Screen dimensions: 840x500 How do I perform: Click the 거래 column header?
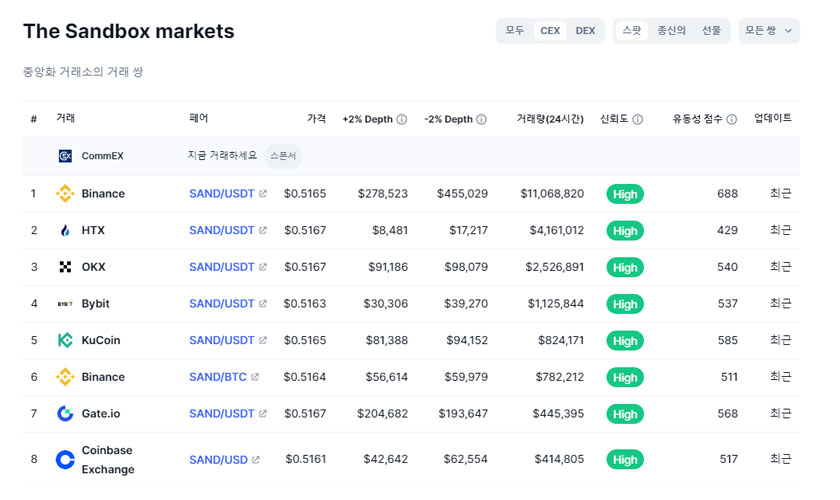(x=66, y=118)
